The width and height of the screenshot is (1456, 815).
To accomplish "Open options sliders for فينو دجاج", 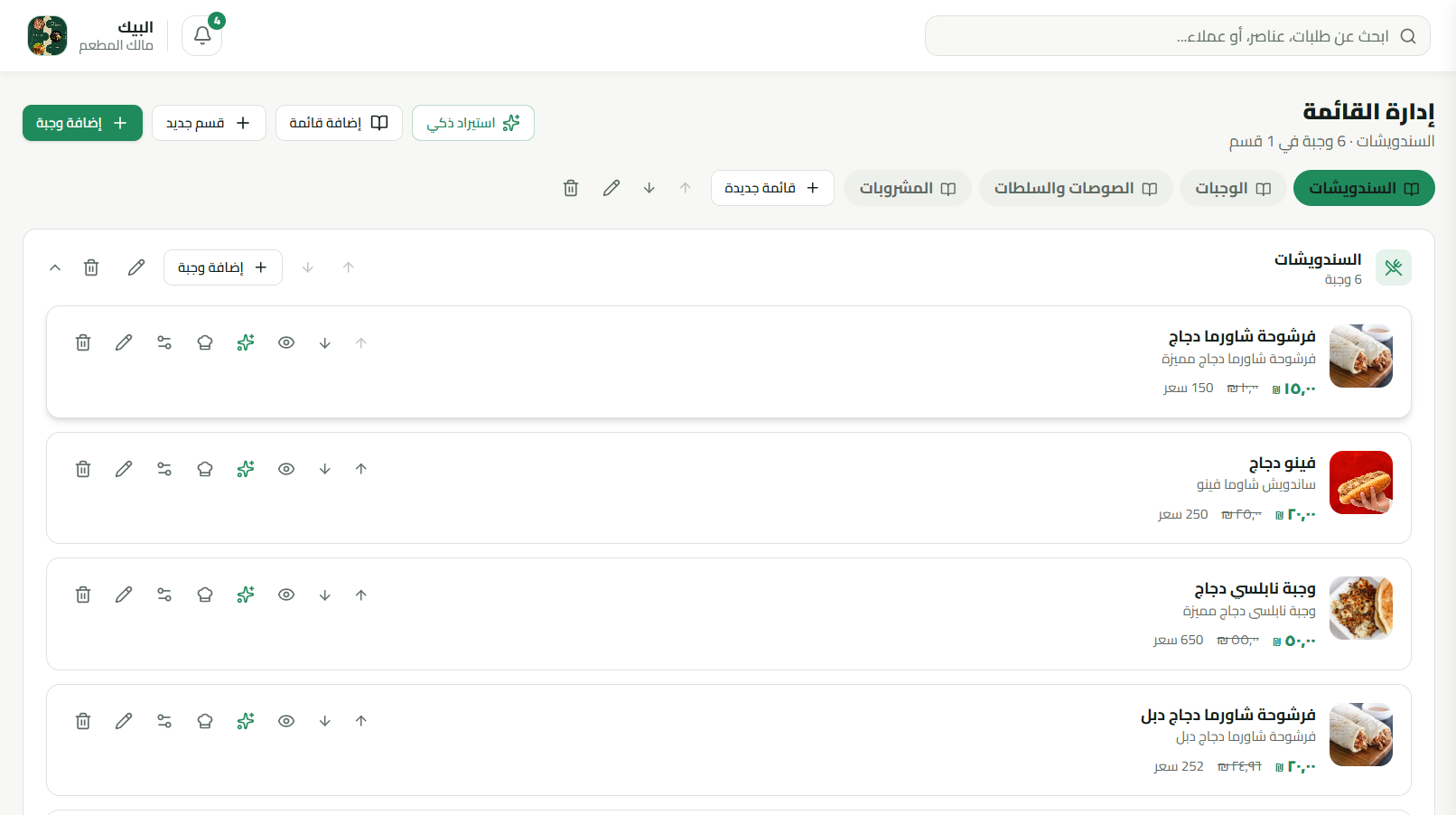I will coord(164,469).
